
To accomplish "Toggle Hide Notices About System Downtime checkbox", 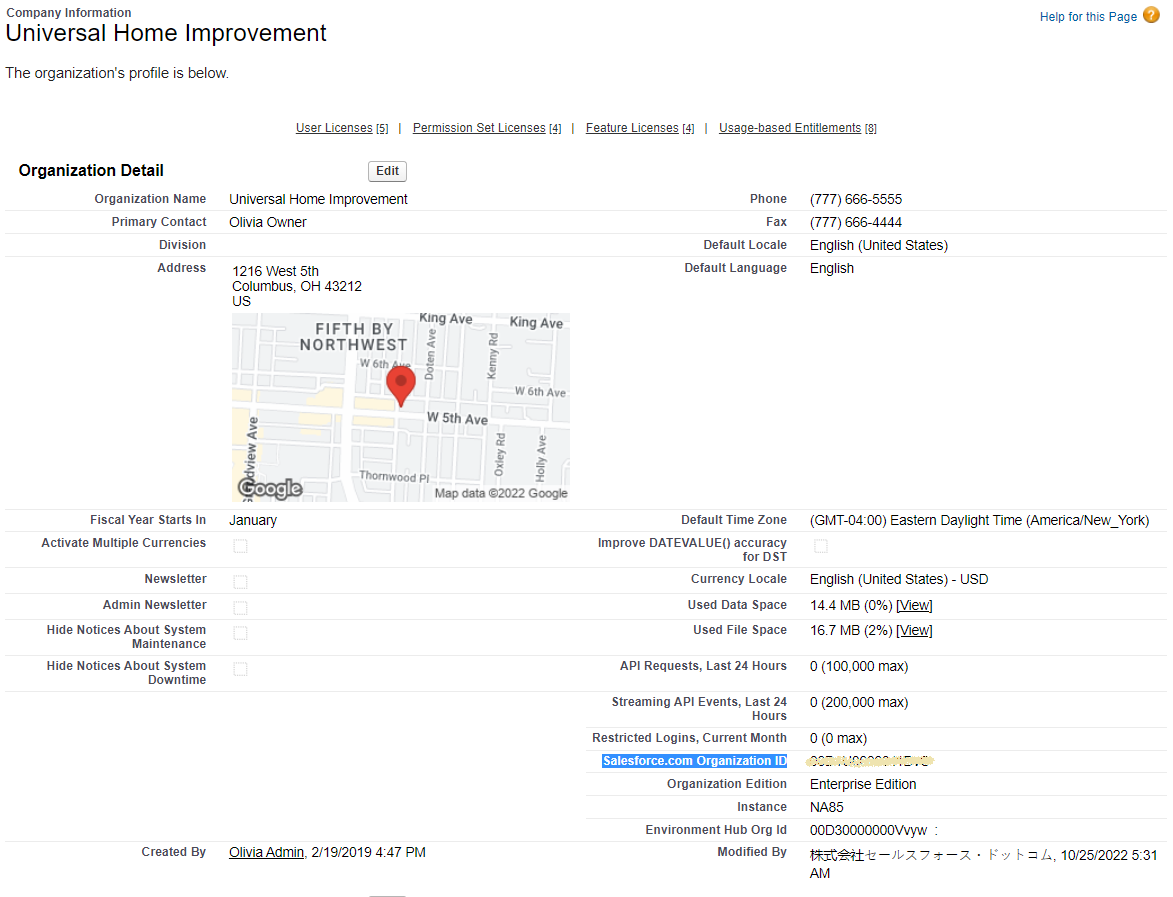I will point(240,669).
